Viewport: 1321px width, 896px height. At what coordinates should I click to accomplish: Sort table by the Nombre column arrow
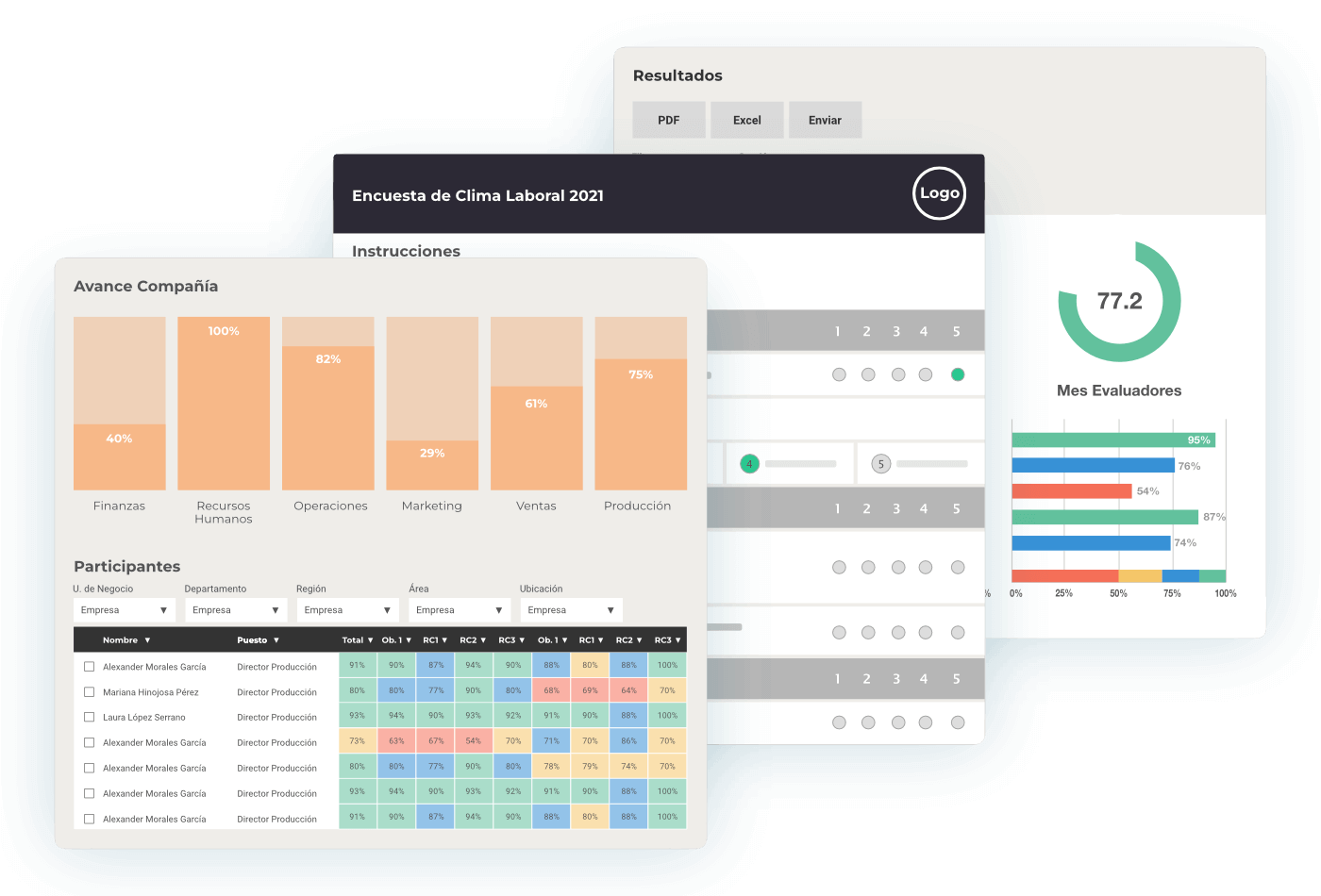[147, 640]
